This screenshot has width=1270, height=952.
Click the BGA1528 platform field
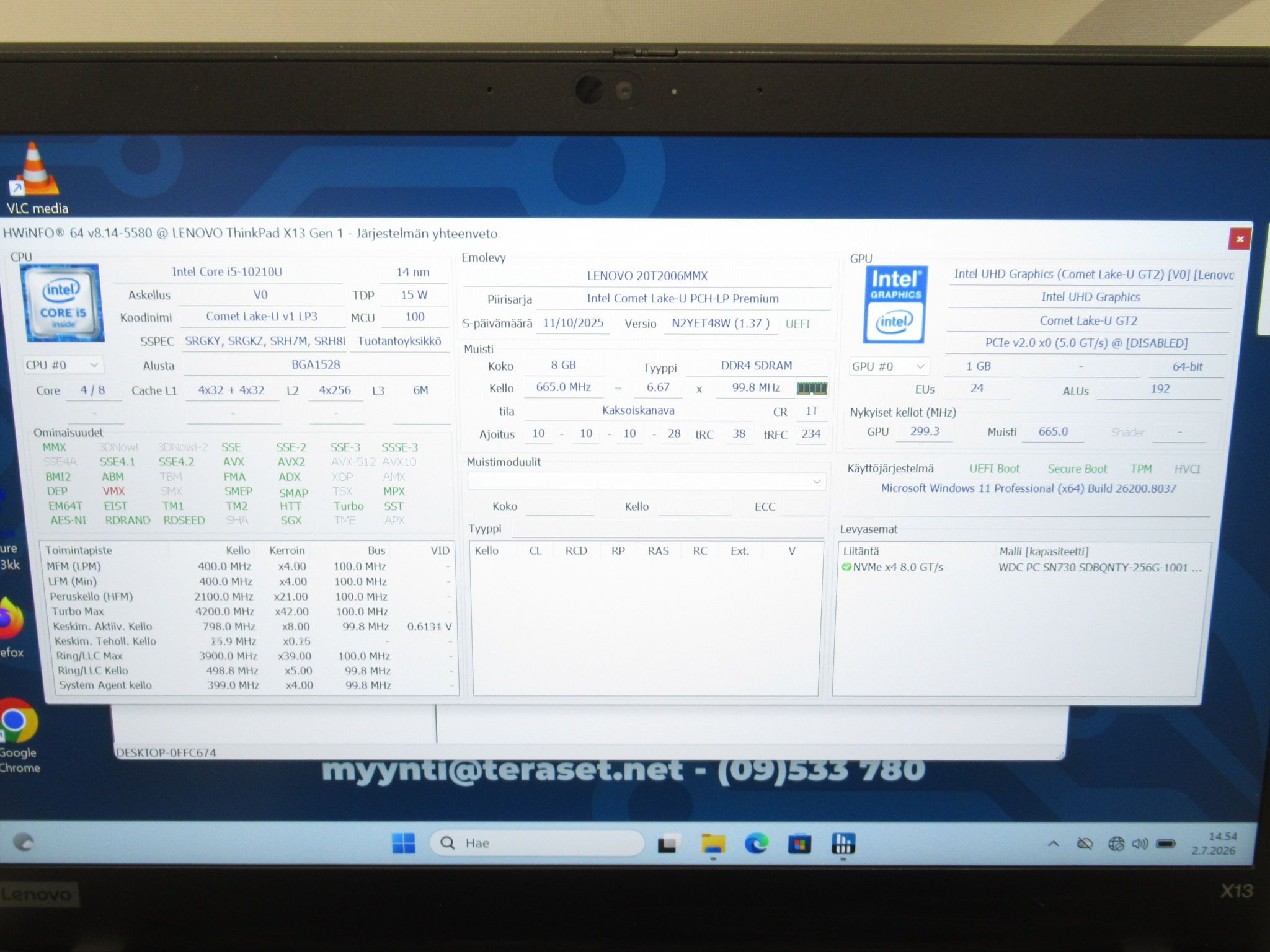point(316,364)
